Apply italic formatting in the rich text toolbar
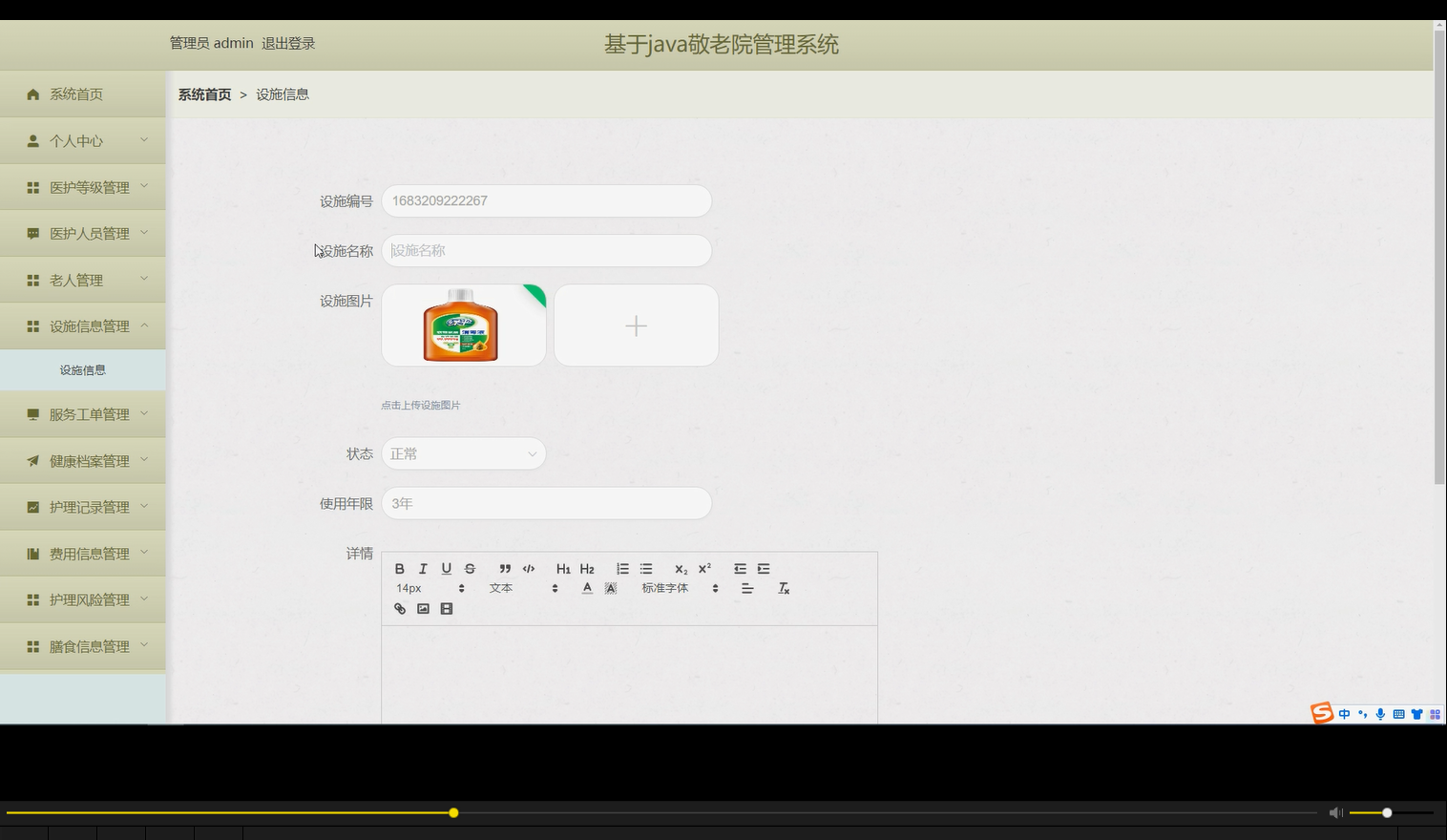This screenshot has height=840, width=1447. [x=422, y=568]
